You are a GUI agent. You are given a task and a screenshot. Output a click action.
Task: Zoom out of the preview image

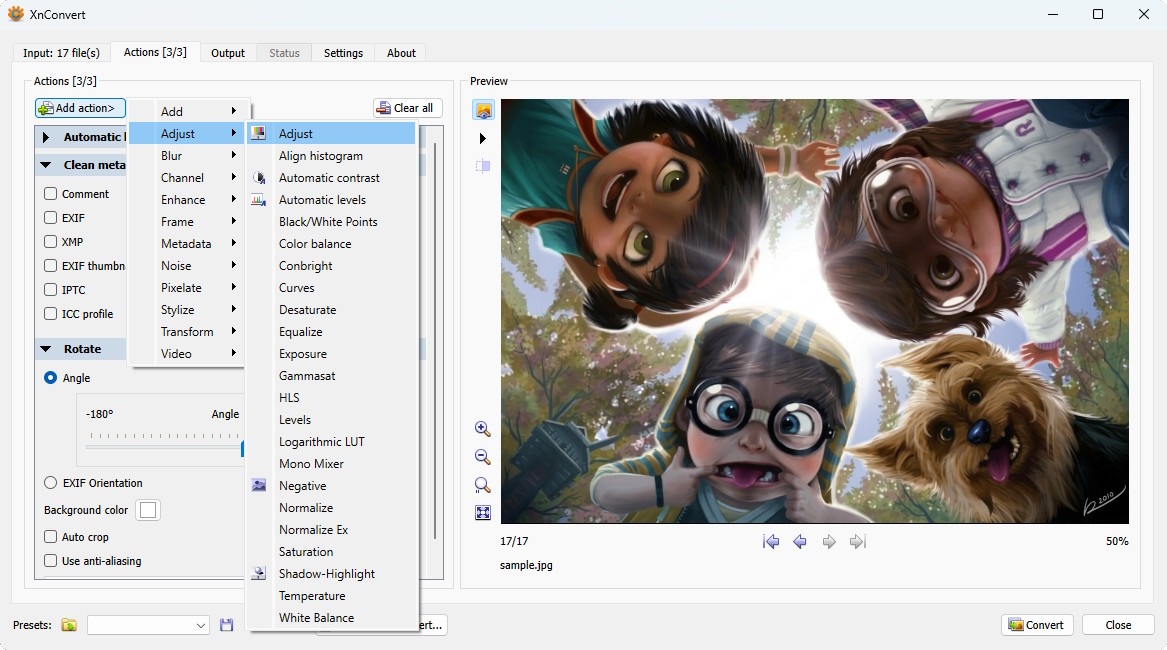[482, 457]
